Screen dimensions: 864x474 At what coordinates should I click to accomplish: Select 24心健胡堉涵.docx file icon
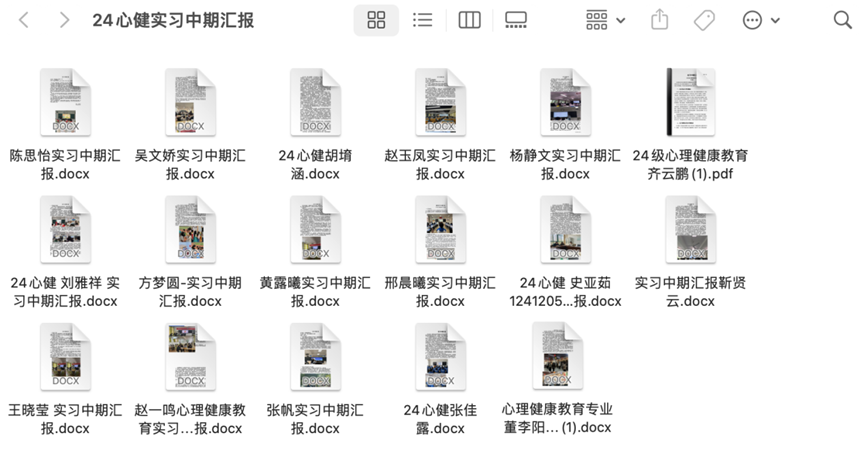[316, 102]
